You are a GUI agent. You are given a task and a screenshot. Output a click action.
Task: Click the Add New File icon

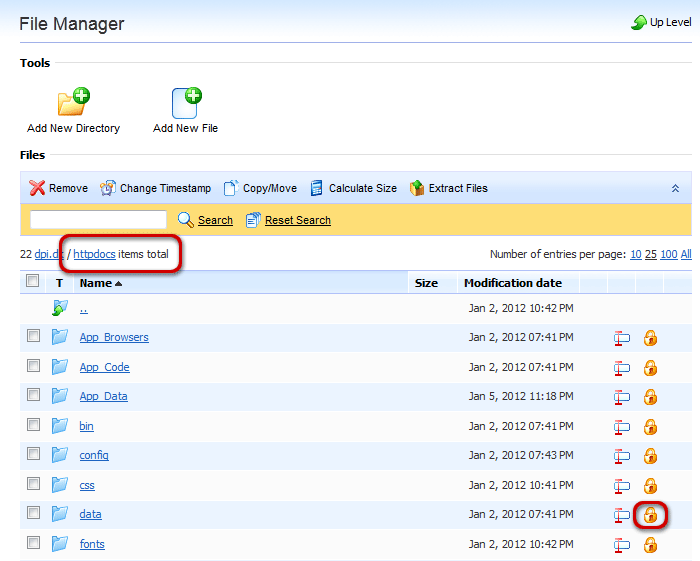(187, 103)
